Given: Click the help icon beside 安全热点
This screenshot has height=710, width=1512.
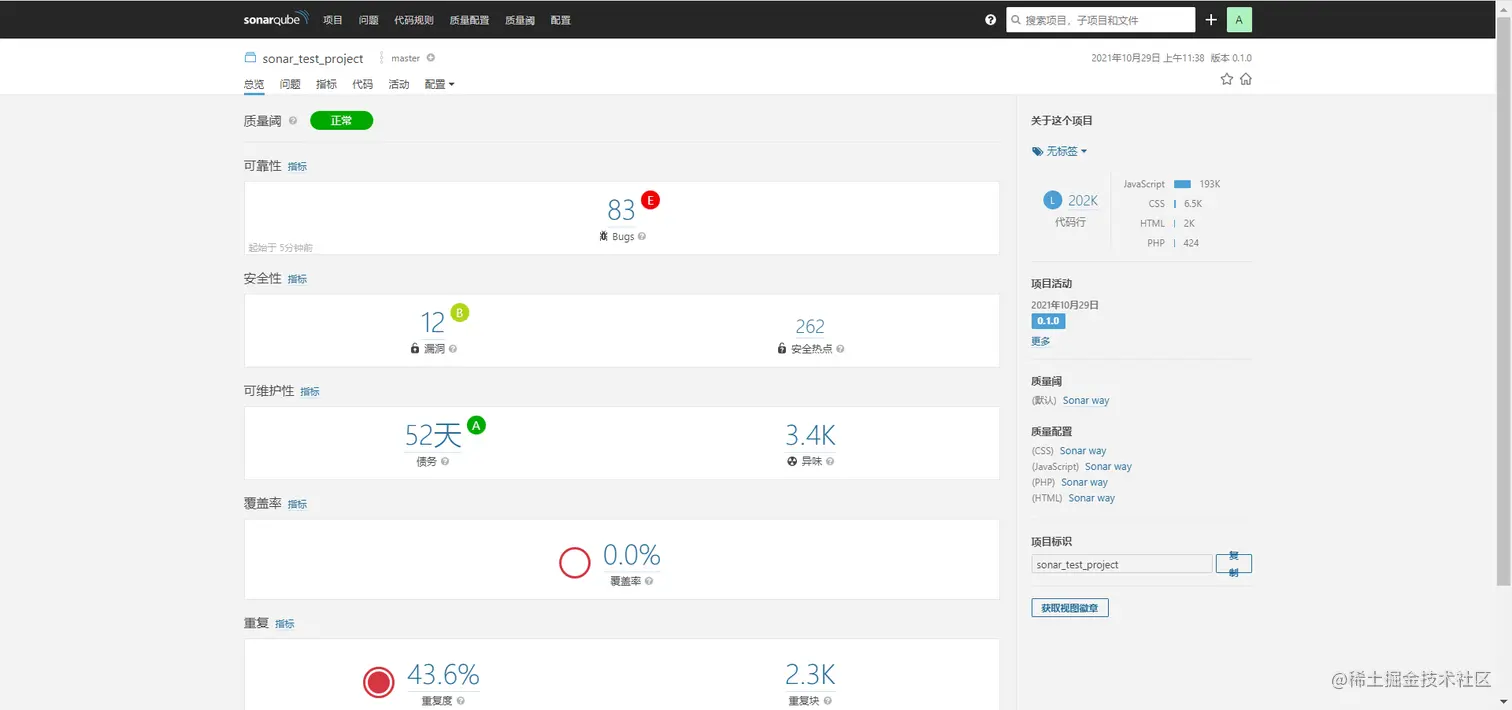Looking at the screenshot, I should [840, 349].
